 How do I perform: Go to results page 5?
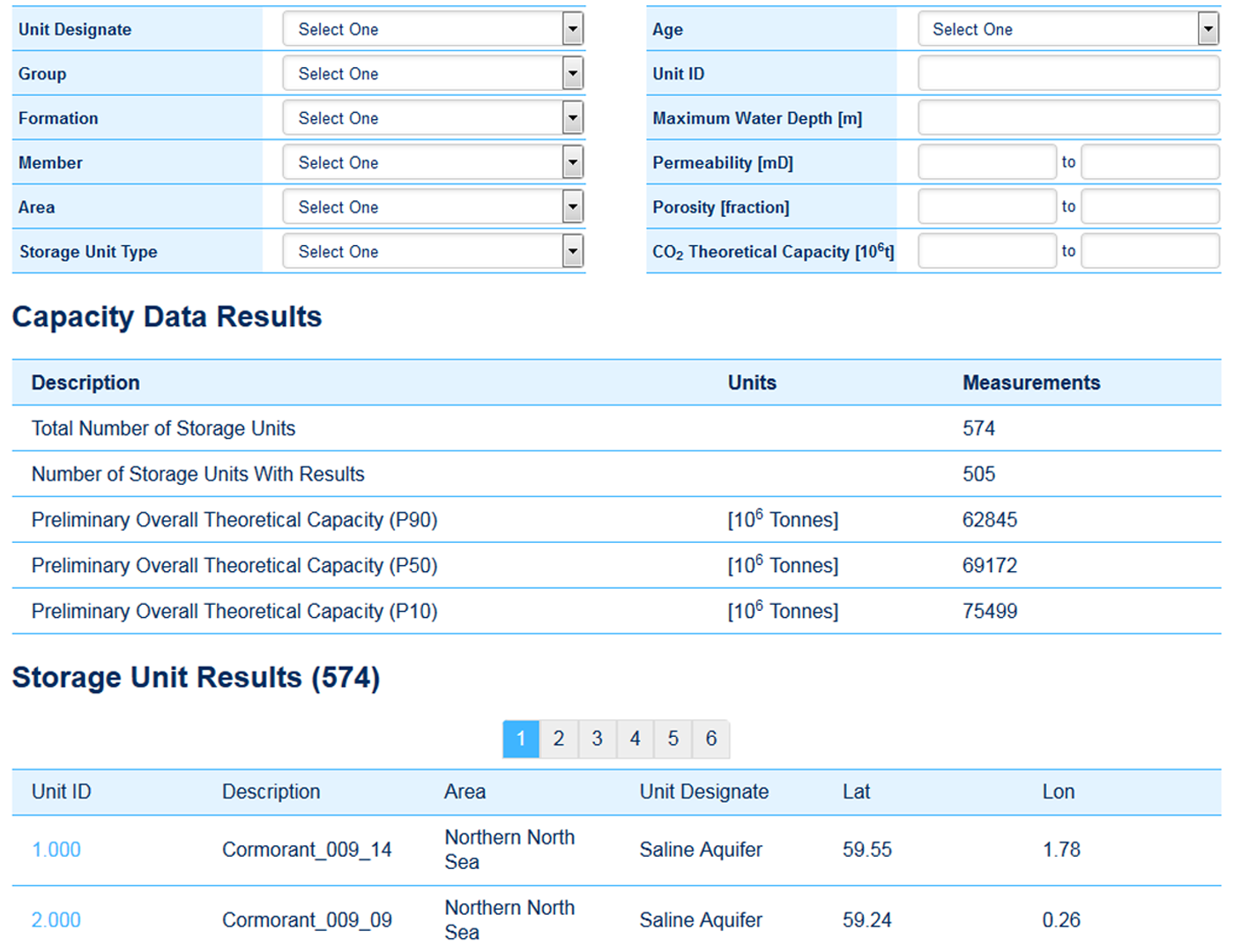click(x=673, y=739)
